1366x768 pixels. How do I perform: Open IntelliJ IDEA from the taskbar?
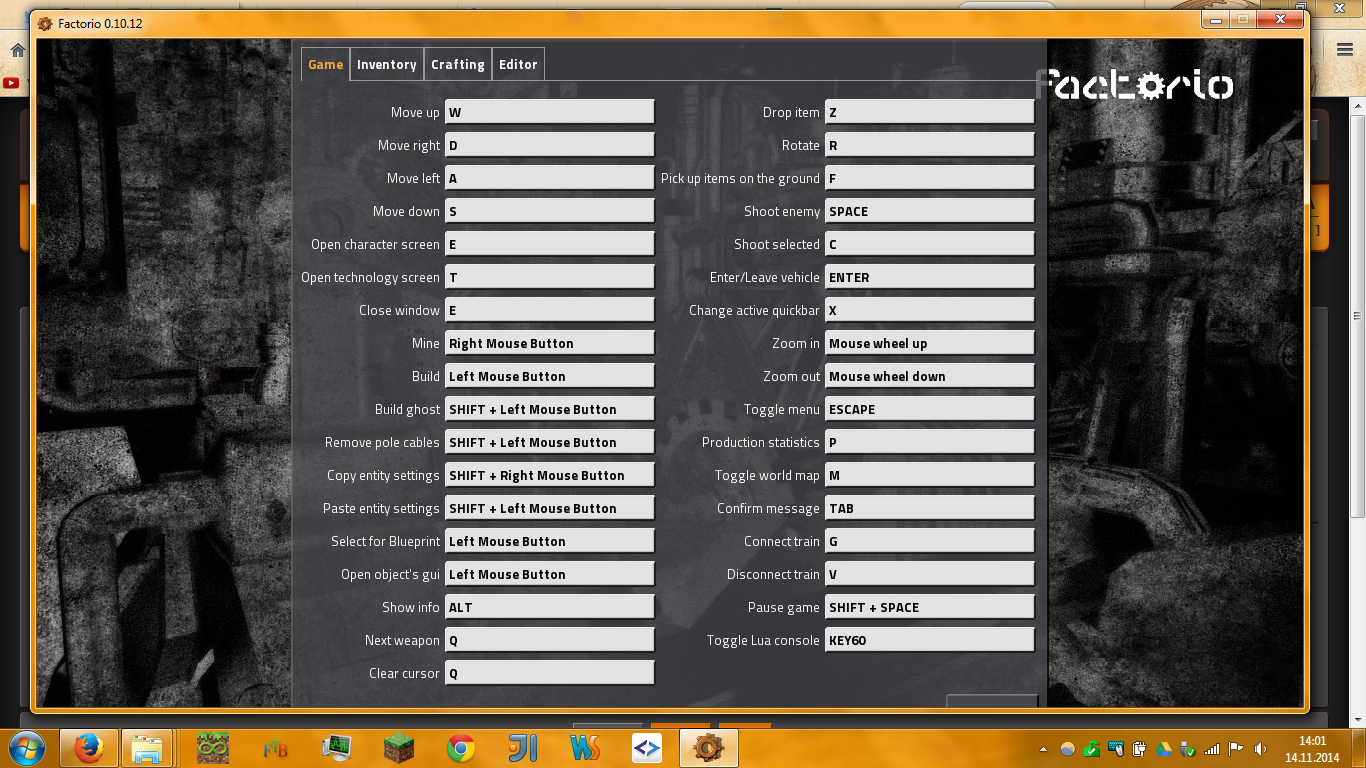pyautogui.click(x=523, y=748)
